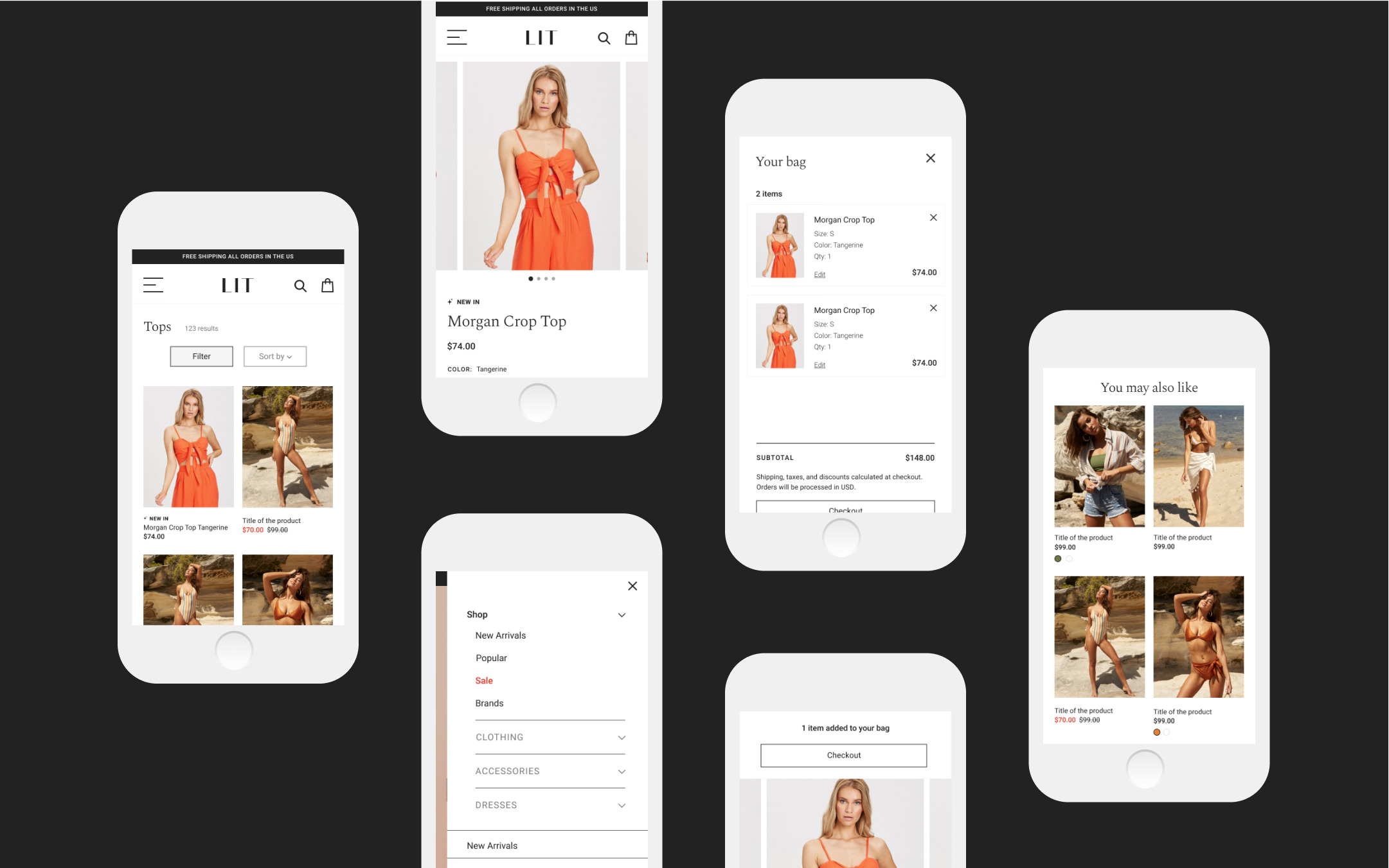Close the navigation drawer

coord(632,586)
